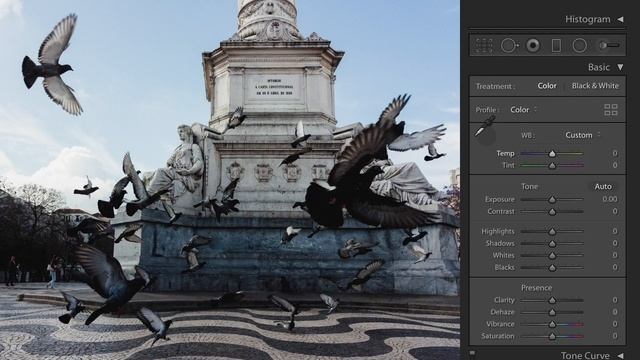Choose Black & White treatment
Image resolution: width=640 pixels, height=360 pixels.
tap(595, 86)
